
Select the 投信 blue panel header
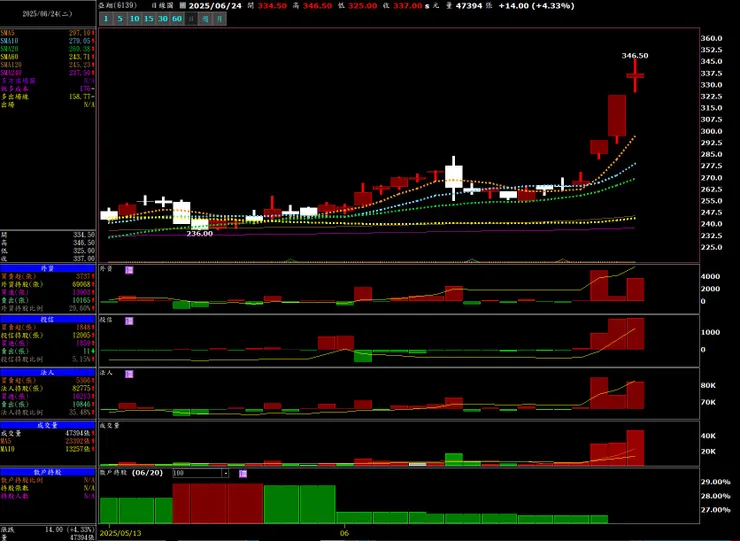coord(48,320)
